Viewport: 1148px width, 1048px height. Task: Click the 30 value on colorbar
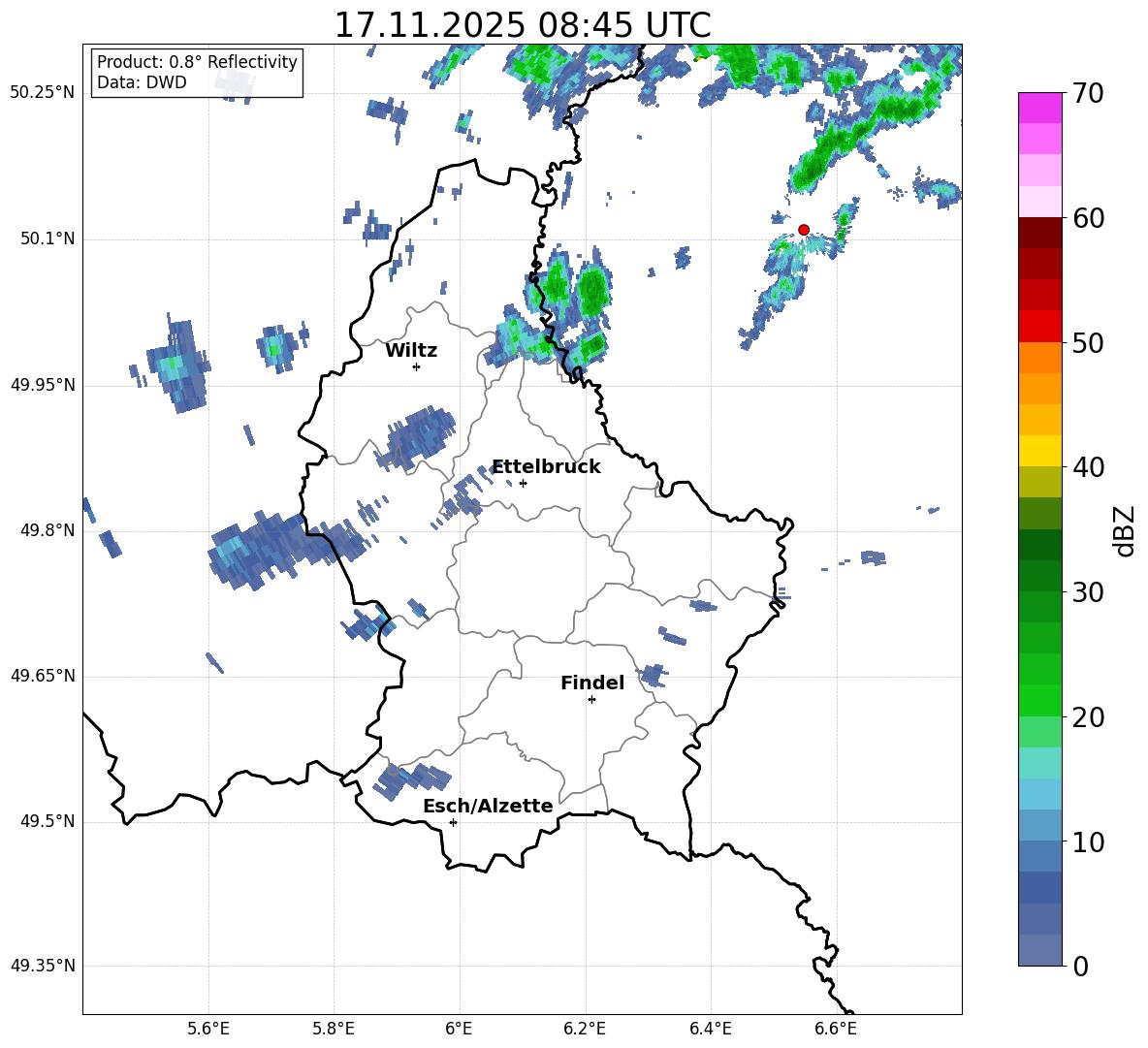coord(1088,592)
